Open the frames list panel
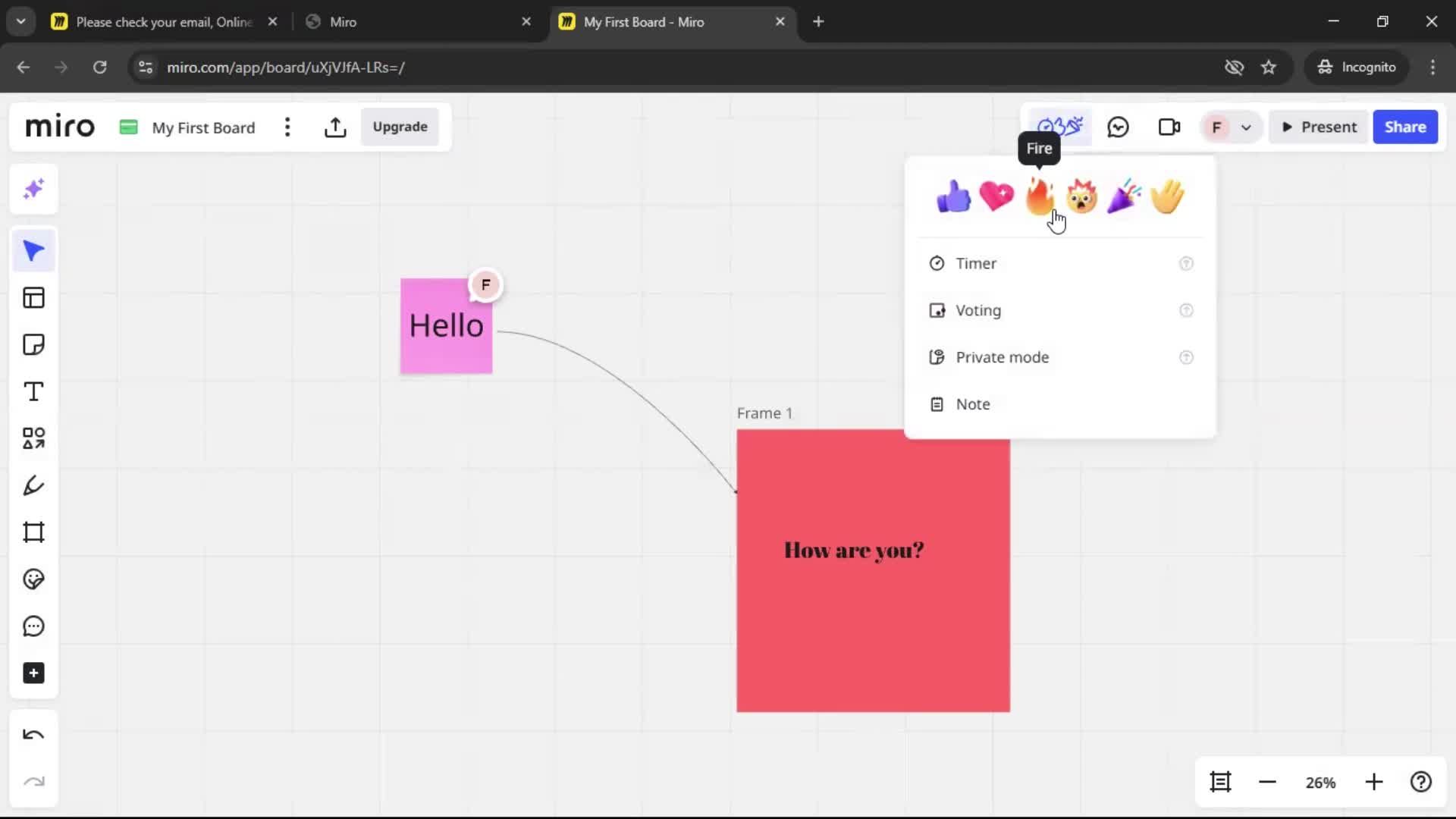Image resolution: width=1456 pixels, height=819 pixels. [1220, 782]
